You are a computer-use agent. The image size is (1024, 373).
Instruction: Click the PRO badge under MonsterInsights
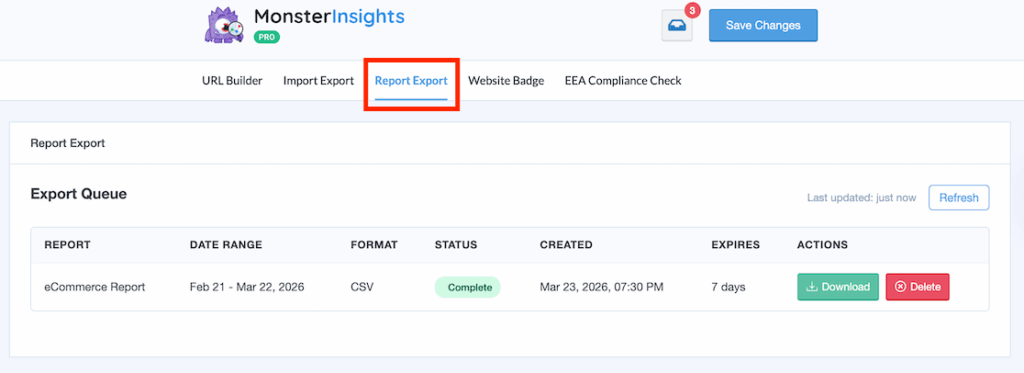pos(266,37)
